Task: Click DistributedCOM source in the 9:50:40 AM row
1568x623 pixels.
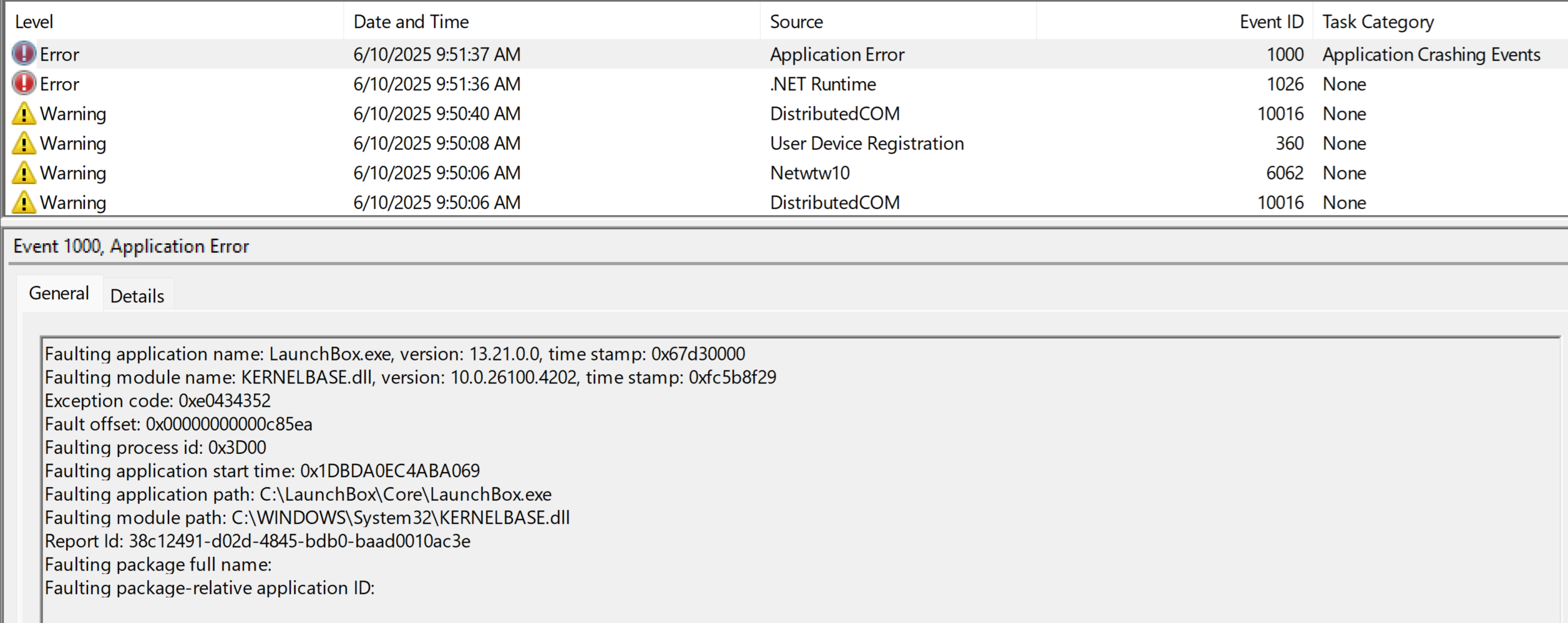Action: (835, 113)
